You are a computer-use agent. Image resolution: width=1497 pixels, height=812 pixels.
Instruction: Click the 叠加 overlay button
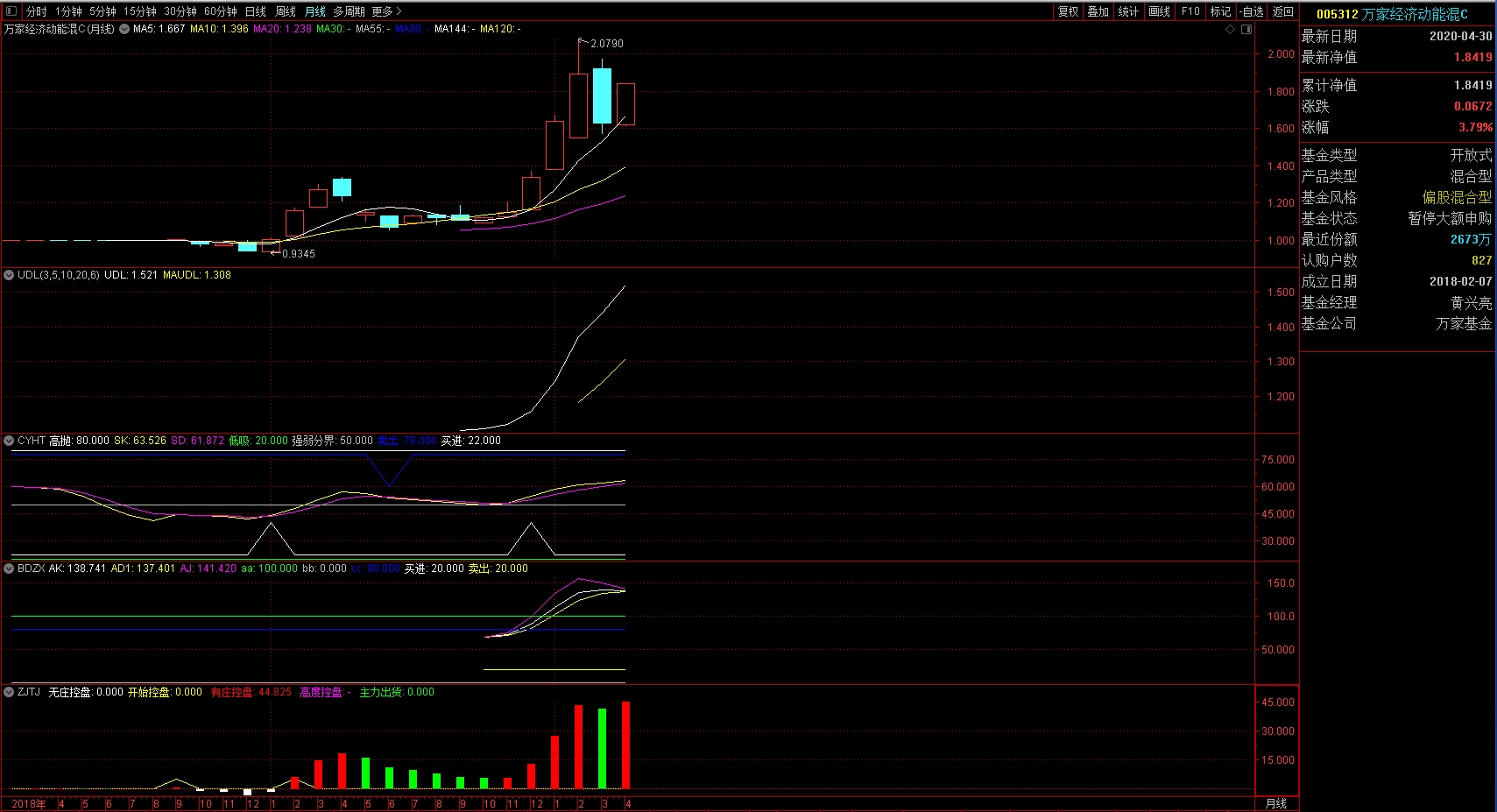point(1098,11)
